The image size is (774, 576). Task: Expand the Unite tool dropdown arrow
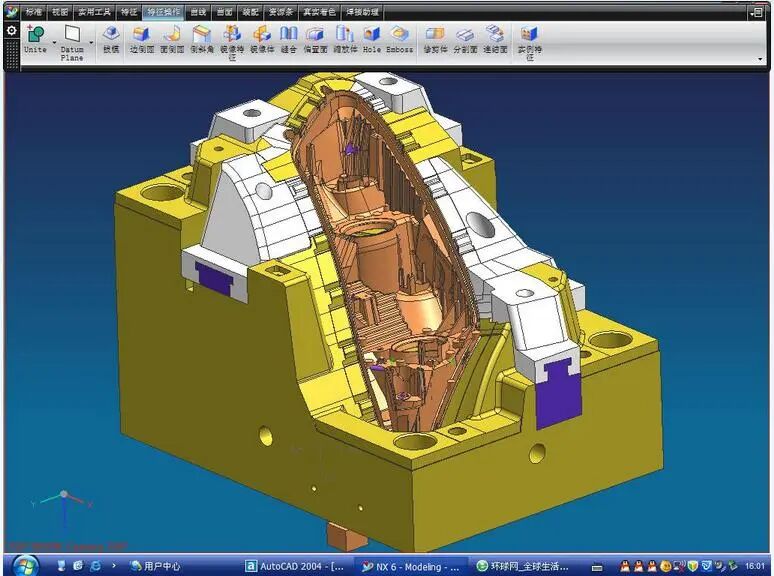click(x=54, y=42)
